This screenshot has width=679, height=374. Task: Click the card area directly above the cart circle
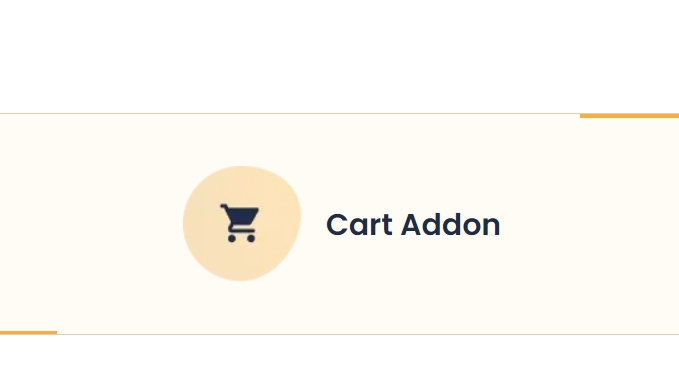[242, 140]
